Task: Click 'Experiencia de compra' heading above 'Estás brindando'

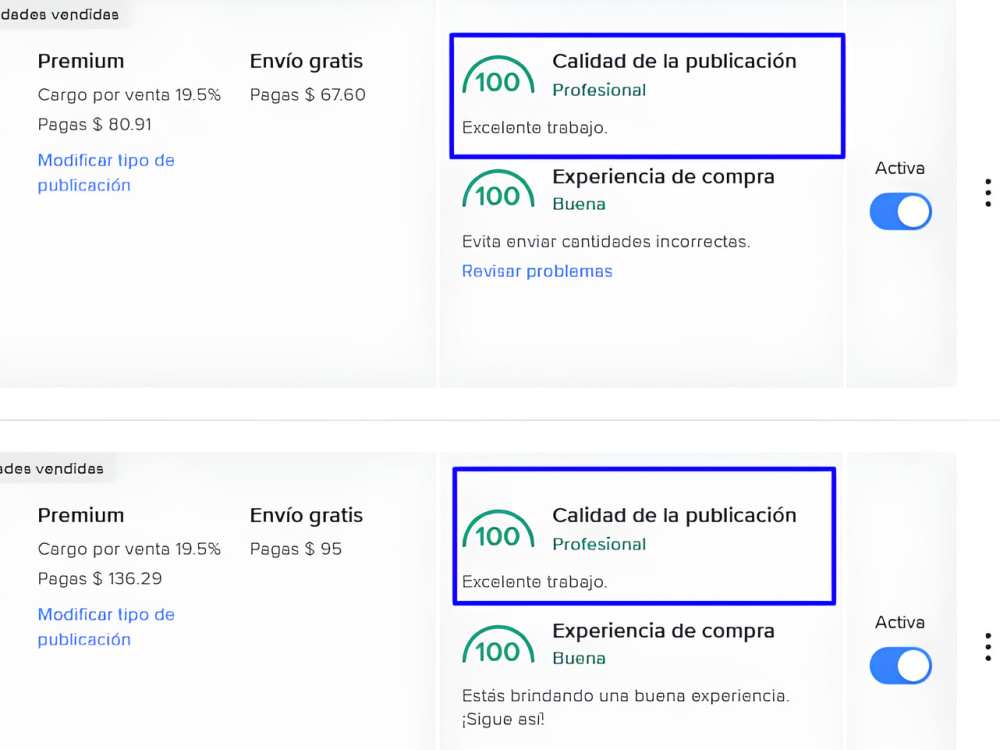Action: point(663,631)
